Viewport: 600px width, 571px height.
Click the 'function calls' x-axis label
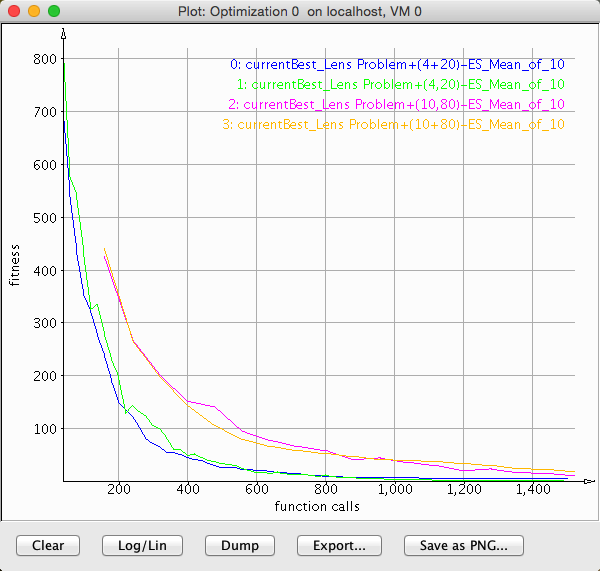(317, 506)
